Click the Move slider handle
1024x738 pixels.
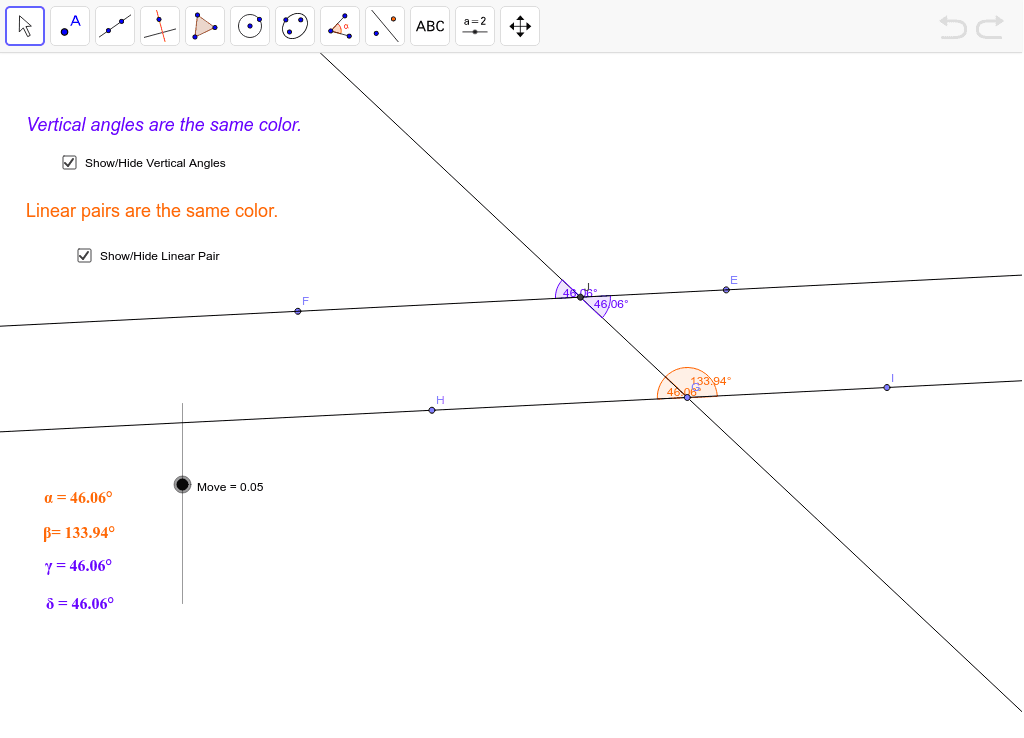(x=182, y=485)
